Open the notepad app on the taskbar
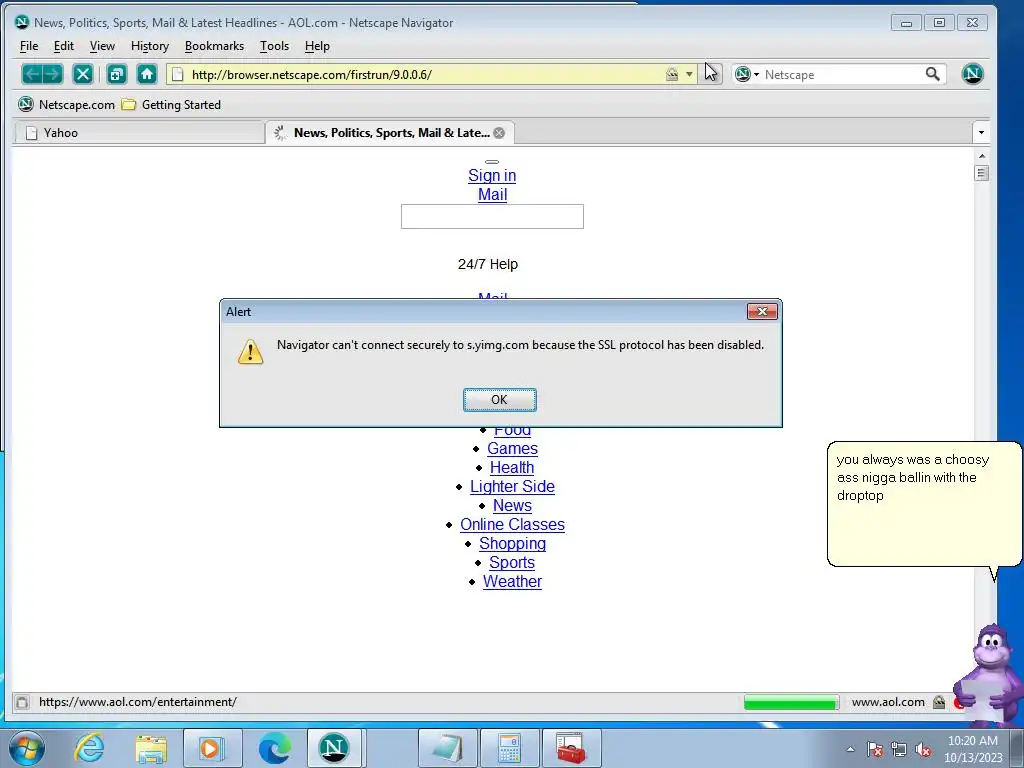Viewport: 1024px width, 768px height. (447, 748)
